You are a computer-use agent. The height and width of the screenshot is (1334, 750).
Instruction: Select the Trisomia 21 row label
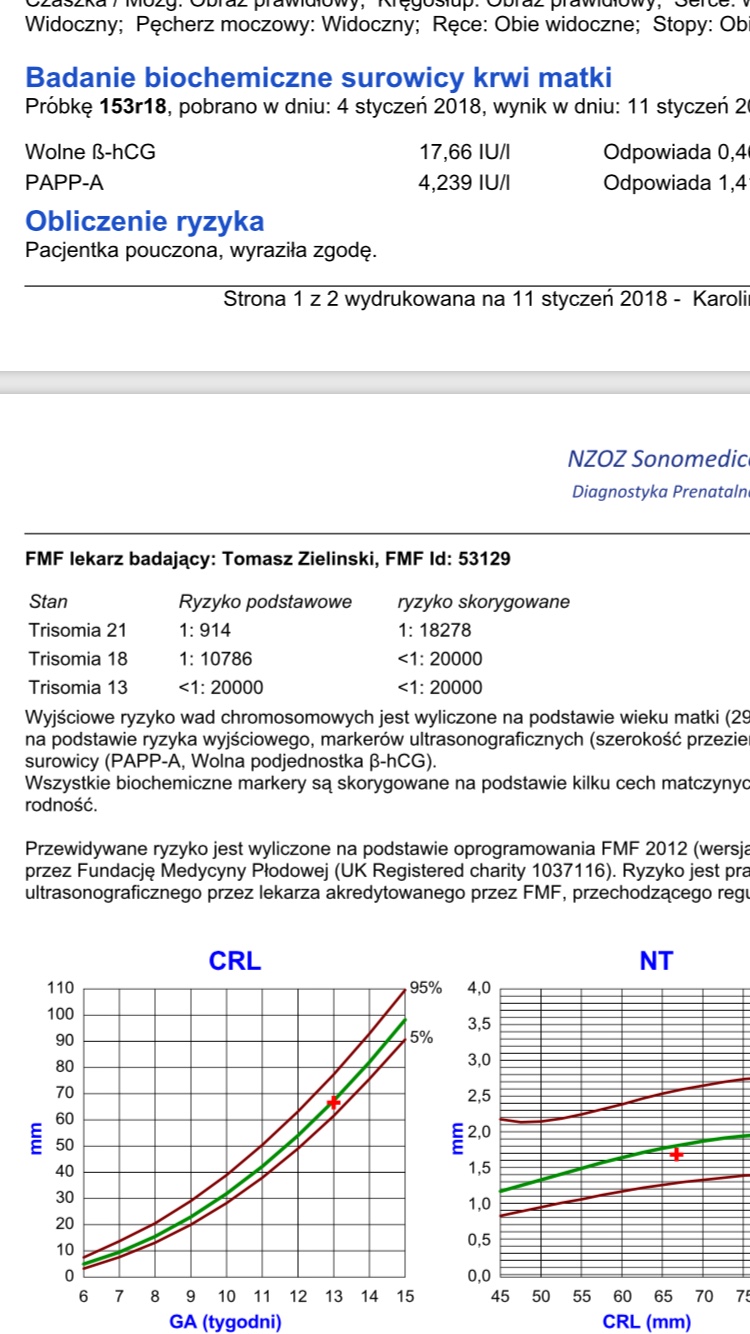coord(79,631)
